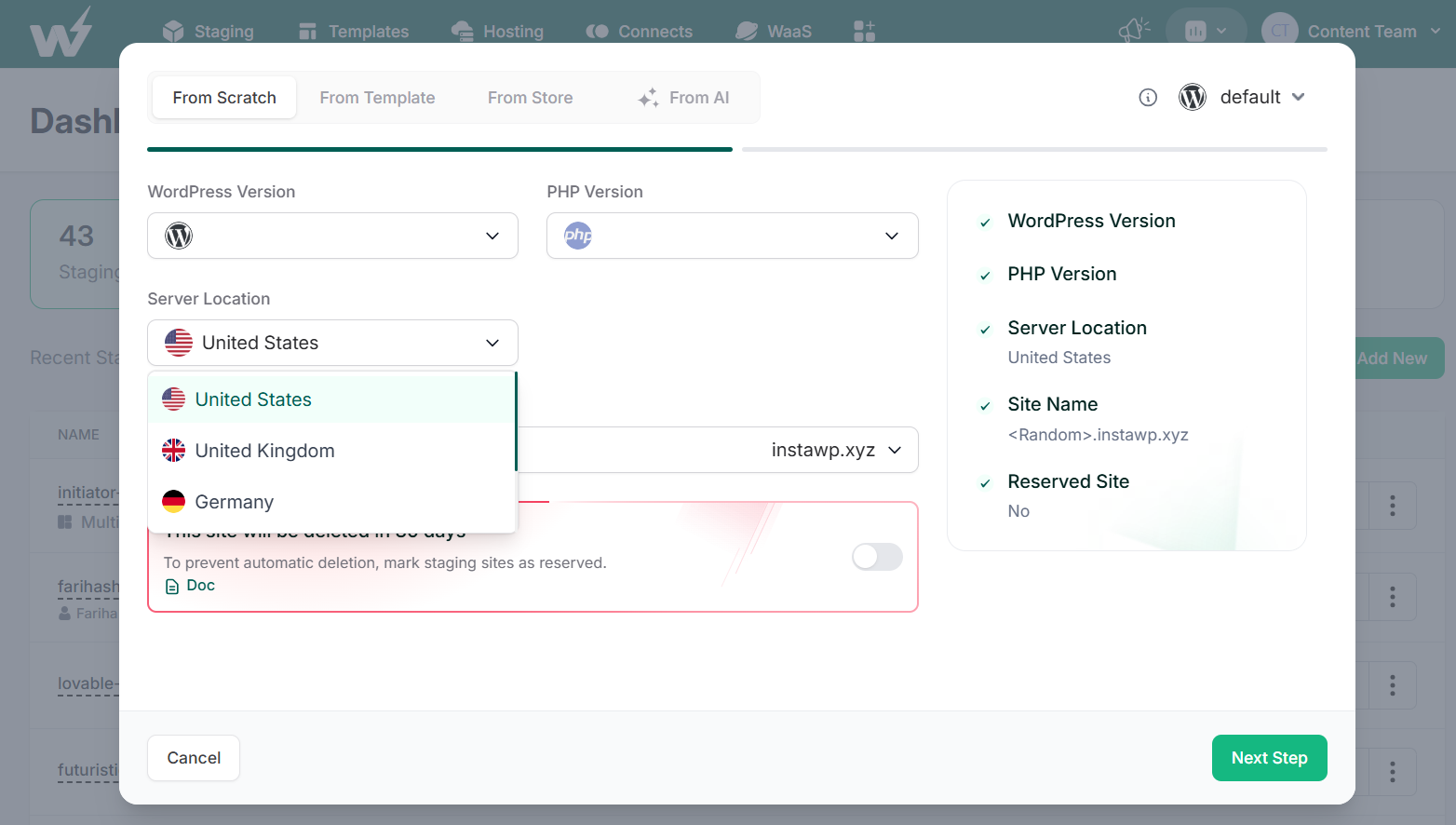Click Site Name in summary checklist
Image resolution: width=1456 pixels, height=825 pixels.
click(x=1053, y=404)
